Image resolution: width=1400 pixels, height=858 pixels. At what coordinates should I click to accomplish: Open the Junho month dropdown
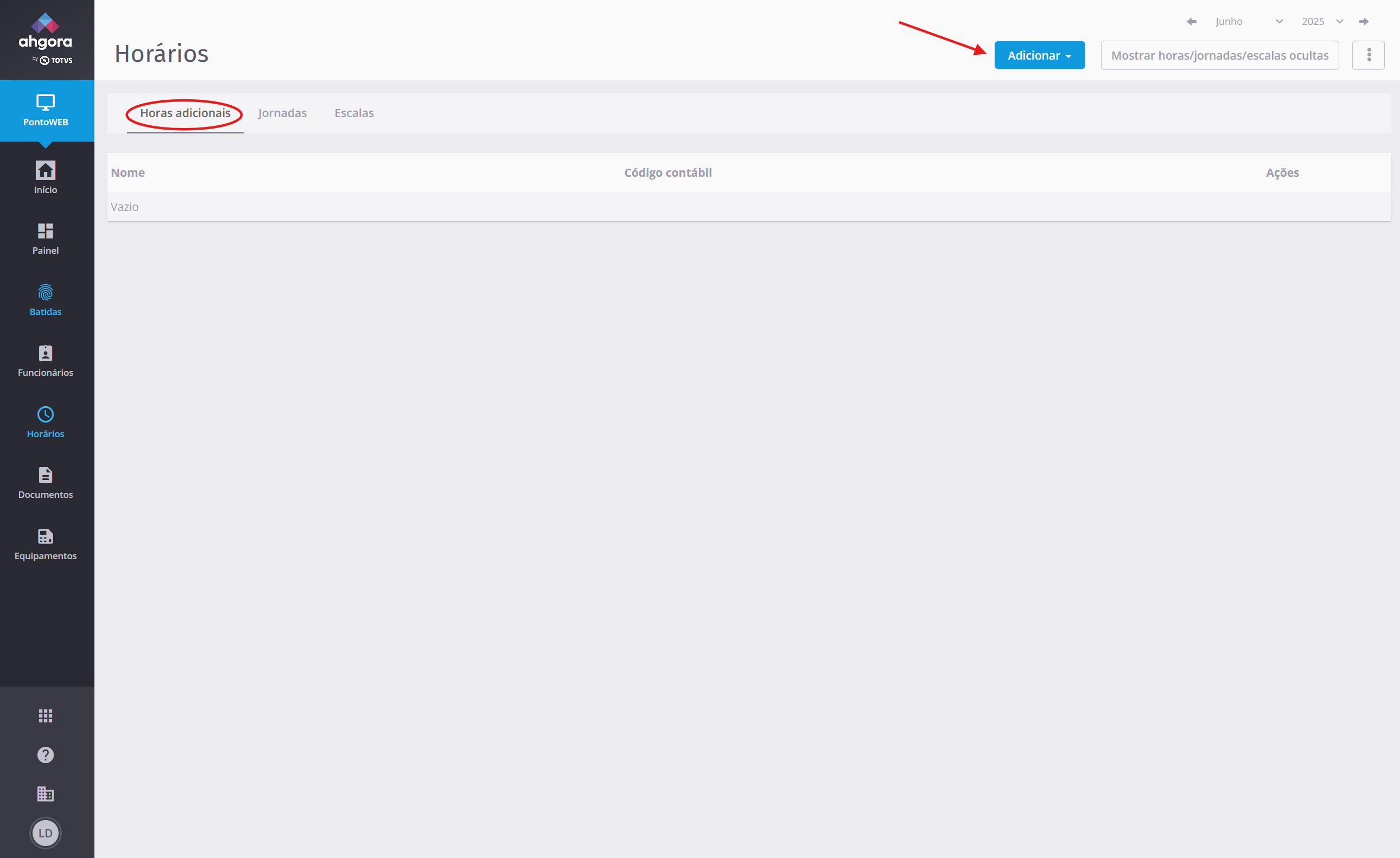(1248, 22)
